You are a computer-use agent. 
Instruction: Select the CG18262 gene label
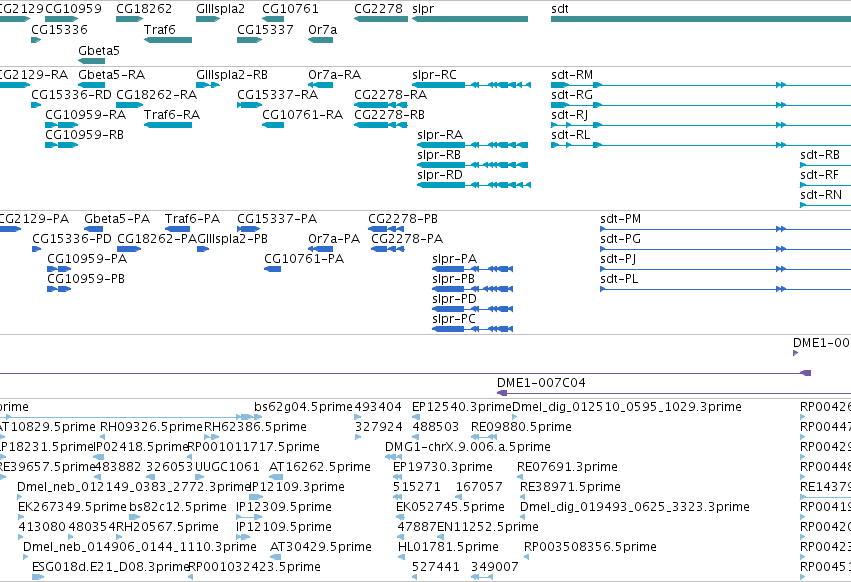tap(144, 9)
